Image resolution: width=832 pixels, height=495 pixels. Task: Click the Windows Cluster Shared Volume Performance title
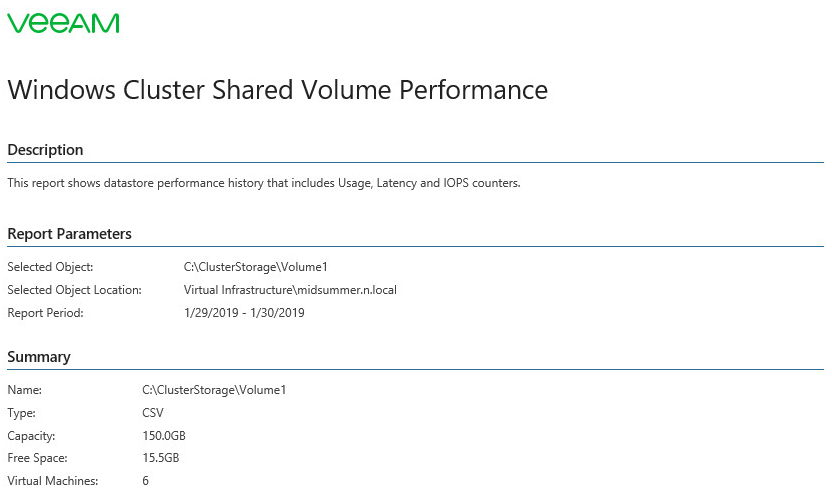click(x=278, y=90)
